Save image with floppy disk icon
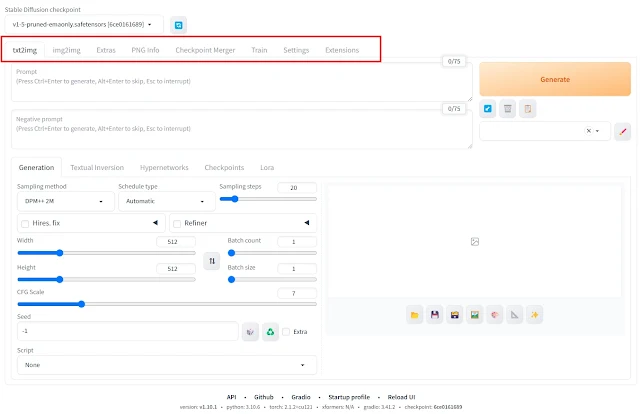Viewport: 640px width, 414px height. [x=435, y=315]
